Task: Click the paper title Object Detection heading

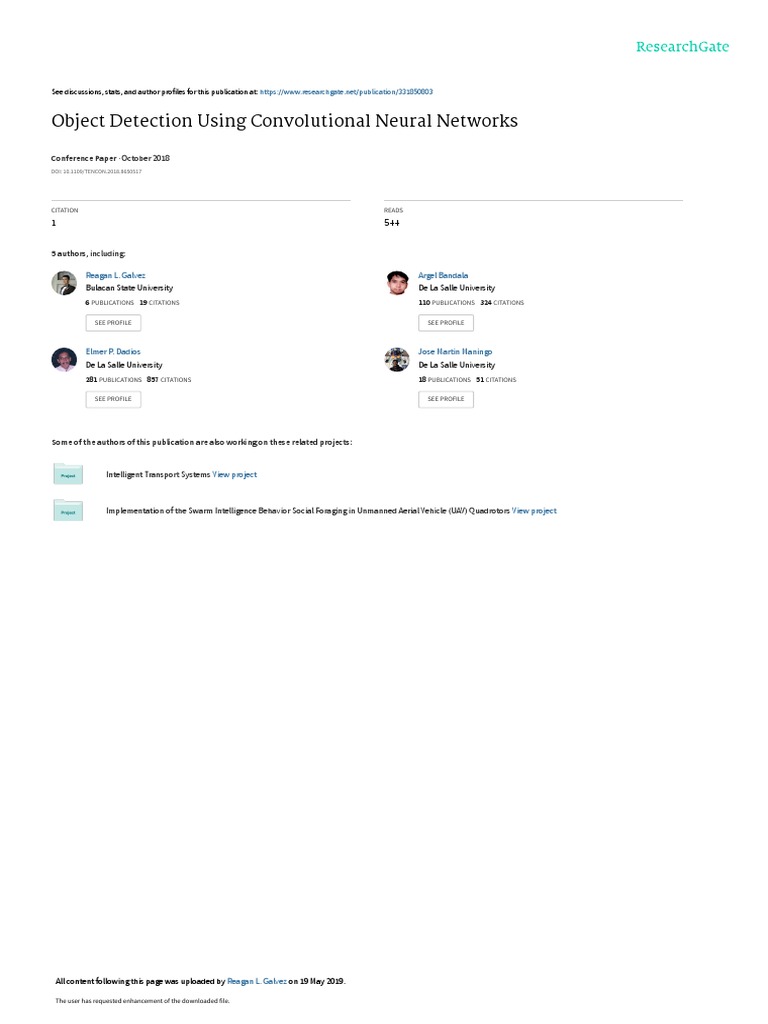Action: click(285, 121)
